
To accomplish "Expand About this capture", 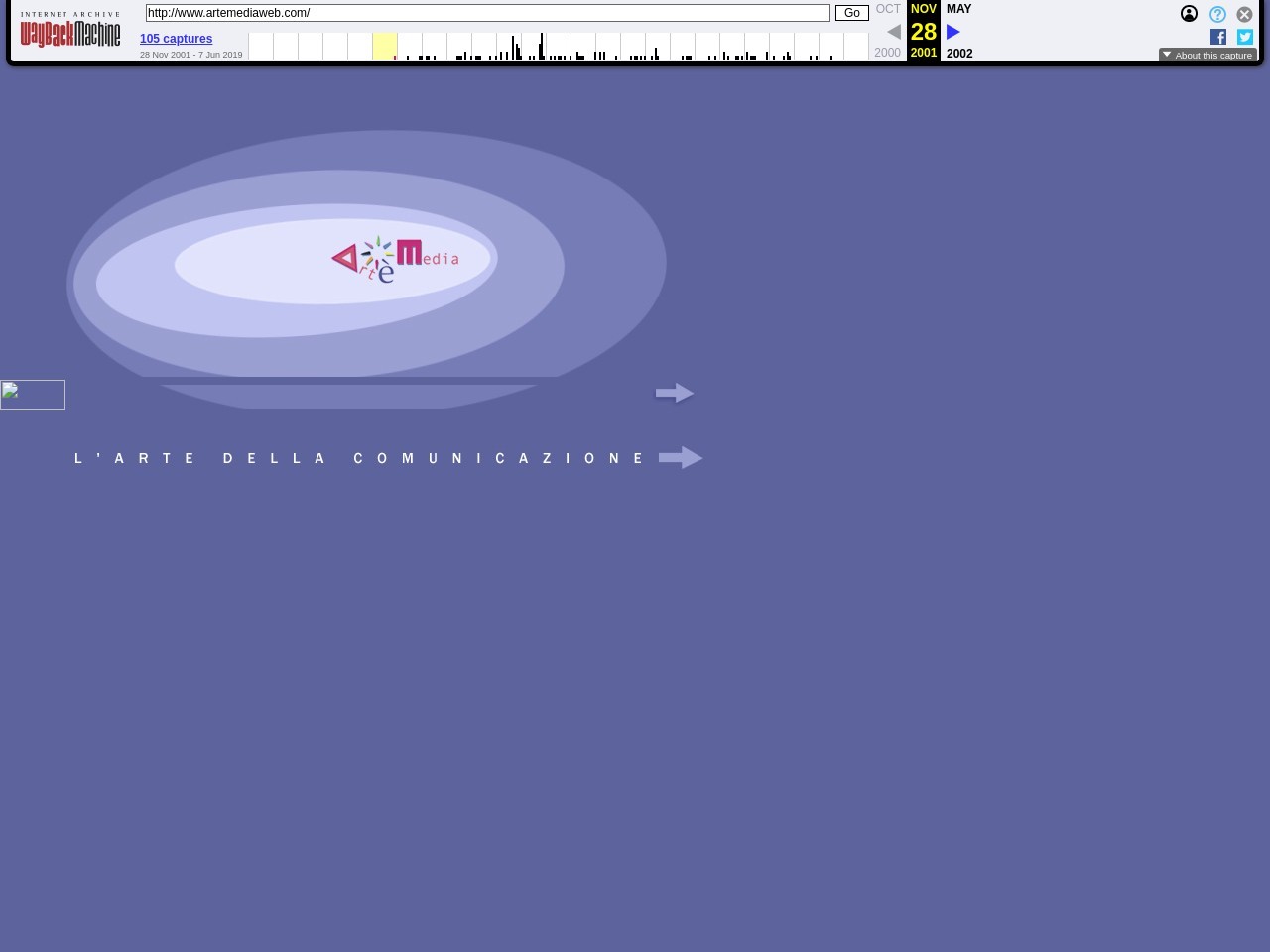I will (x=1207, y=56).
